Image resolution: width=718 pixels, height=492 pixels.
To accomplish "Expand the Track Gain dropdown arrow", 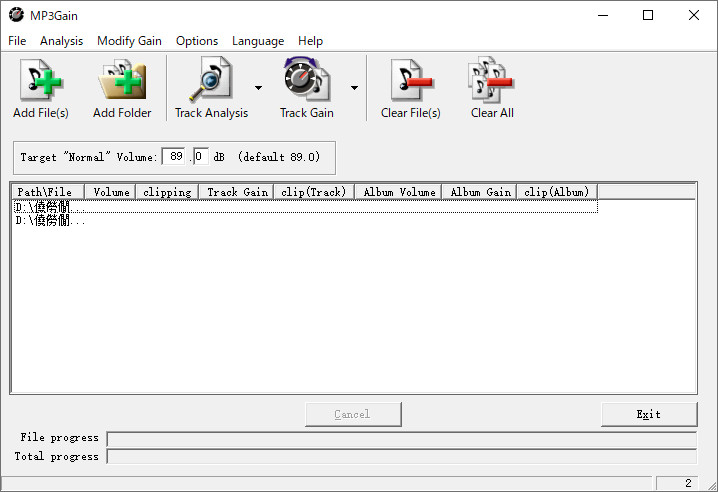I will point(354,87).
